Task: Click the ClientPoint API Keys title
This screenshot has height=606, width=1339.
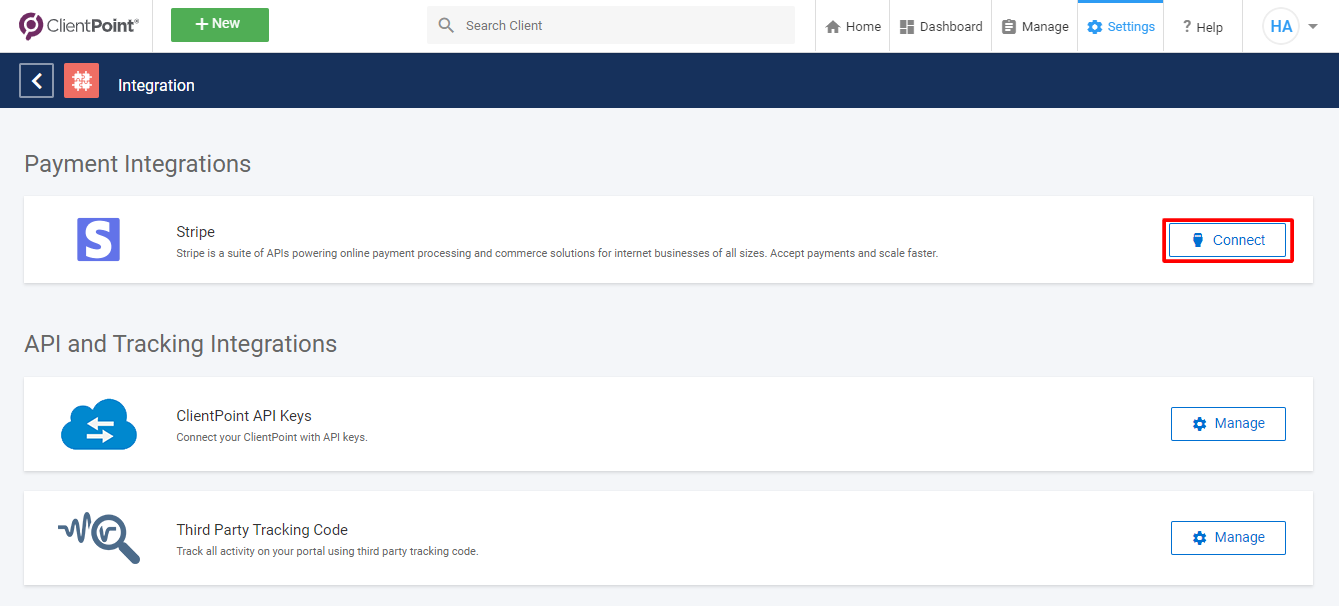Action: coord(244,416)
